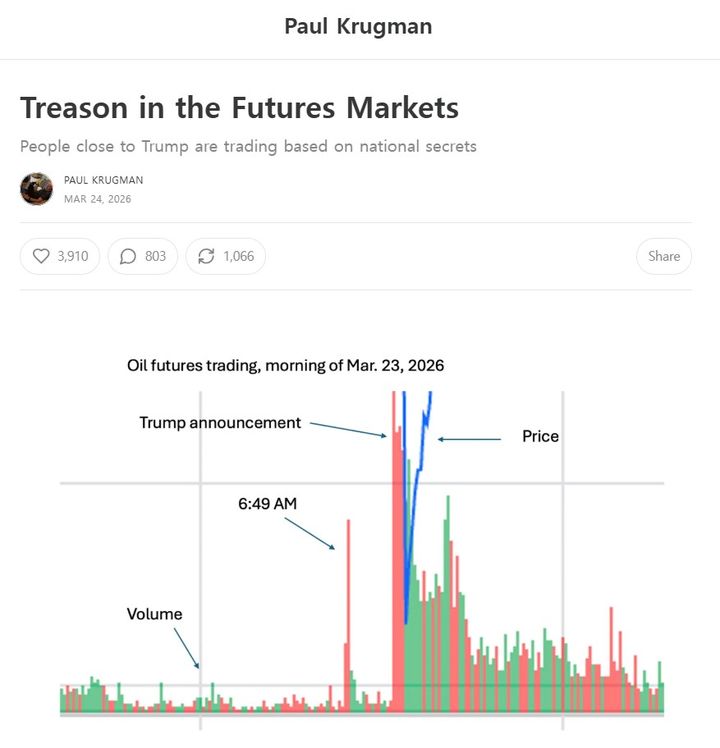
Task: Like the post with the heart icon
Action: pos(41,256)
